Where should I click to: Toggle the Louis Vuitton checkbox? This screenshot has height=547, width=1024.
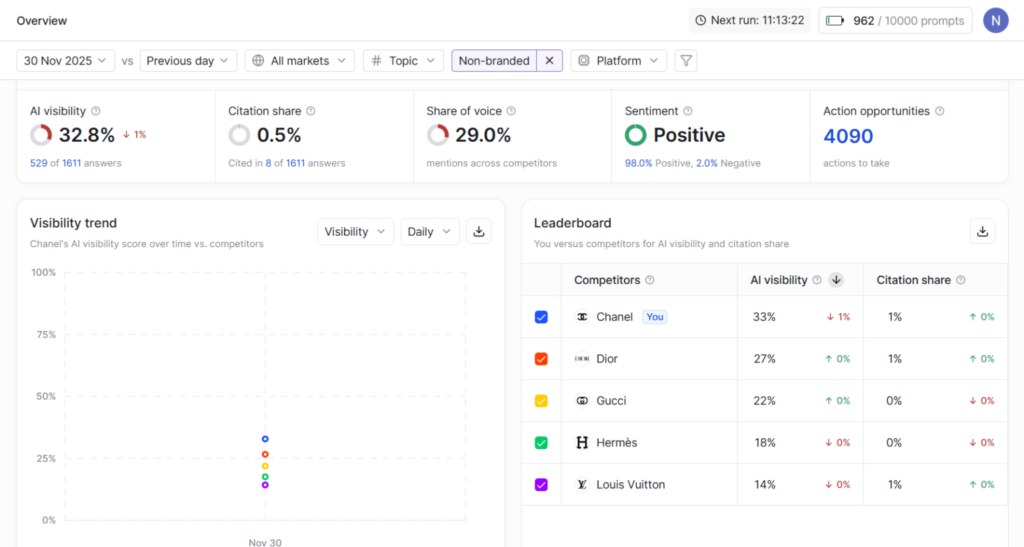point(541,485)
